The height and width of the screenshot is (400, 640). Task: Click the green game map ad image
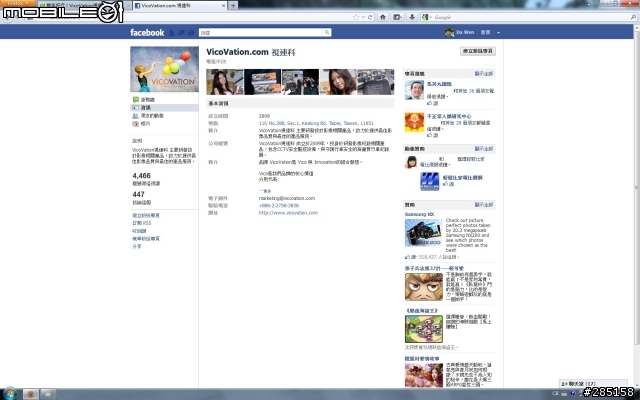click(x=424, y=329)
